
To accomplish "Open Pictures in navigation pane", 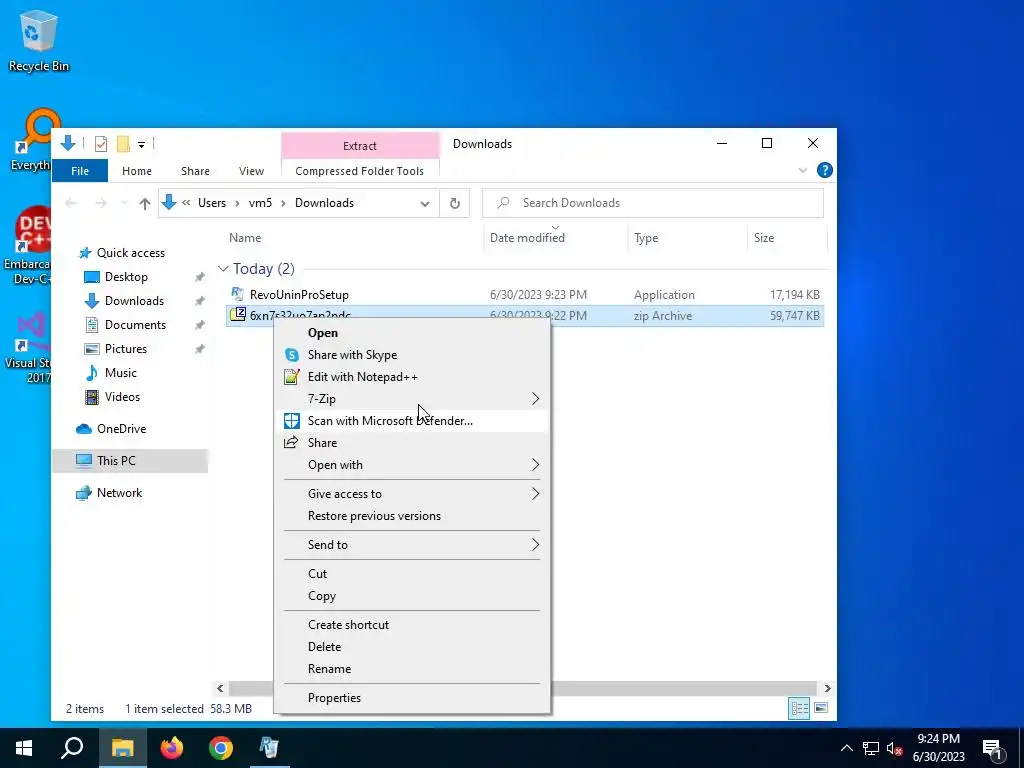I will [125, 349].
